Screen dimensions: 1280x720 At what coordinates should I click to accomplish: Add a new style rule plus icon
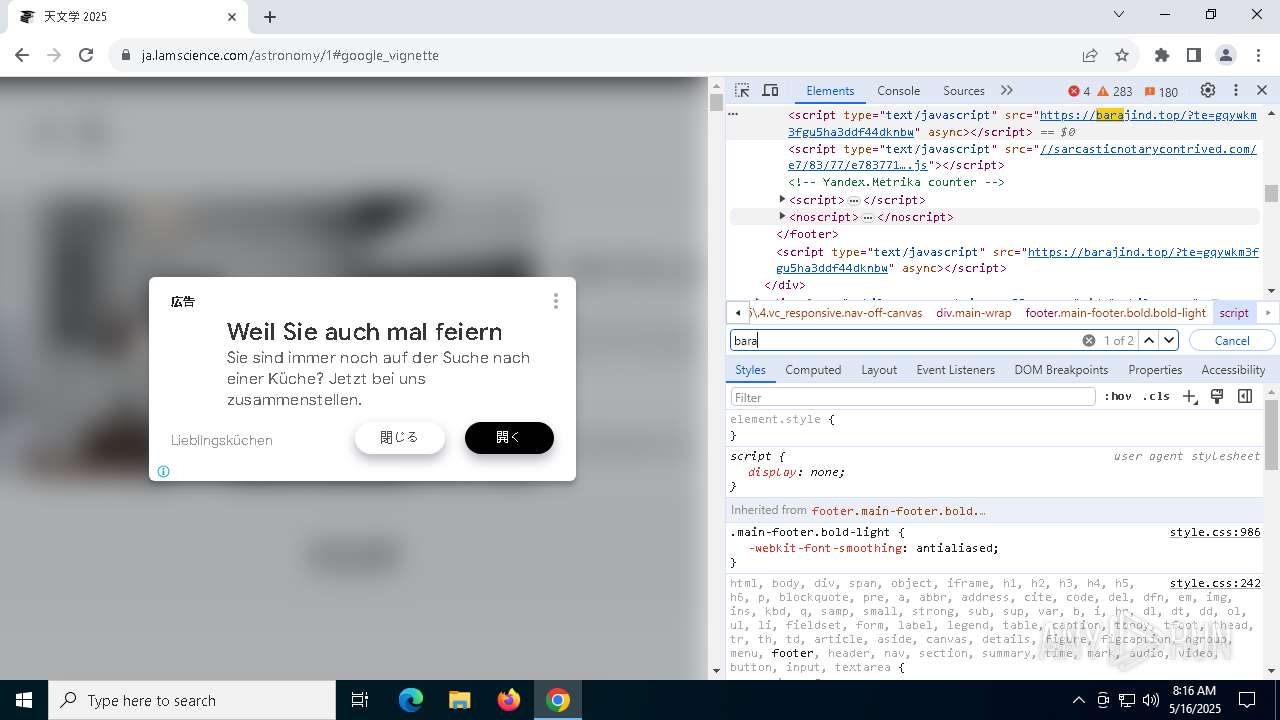[1189, 397]
